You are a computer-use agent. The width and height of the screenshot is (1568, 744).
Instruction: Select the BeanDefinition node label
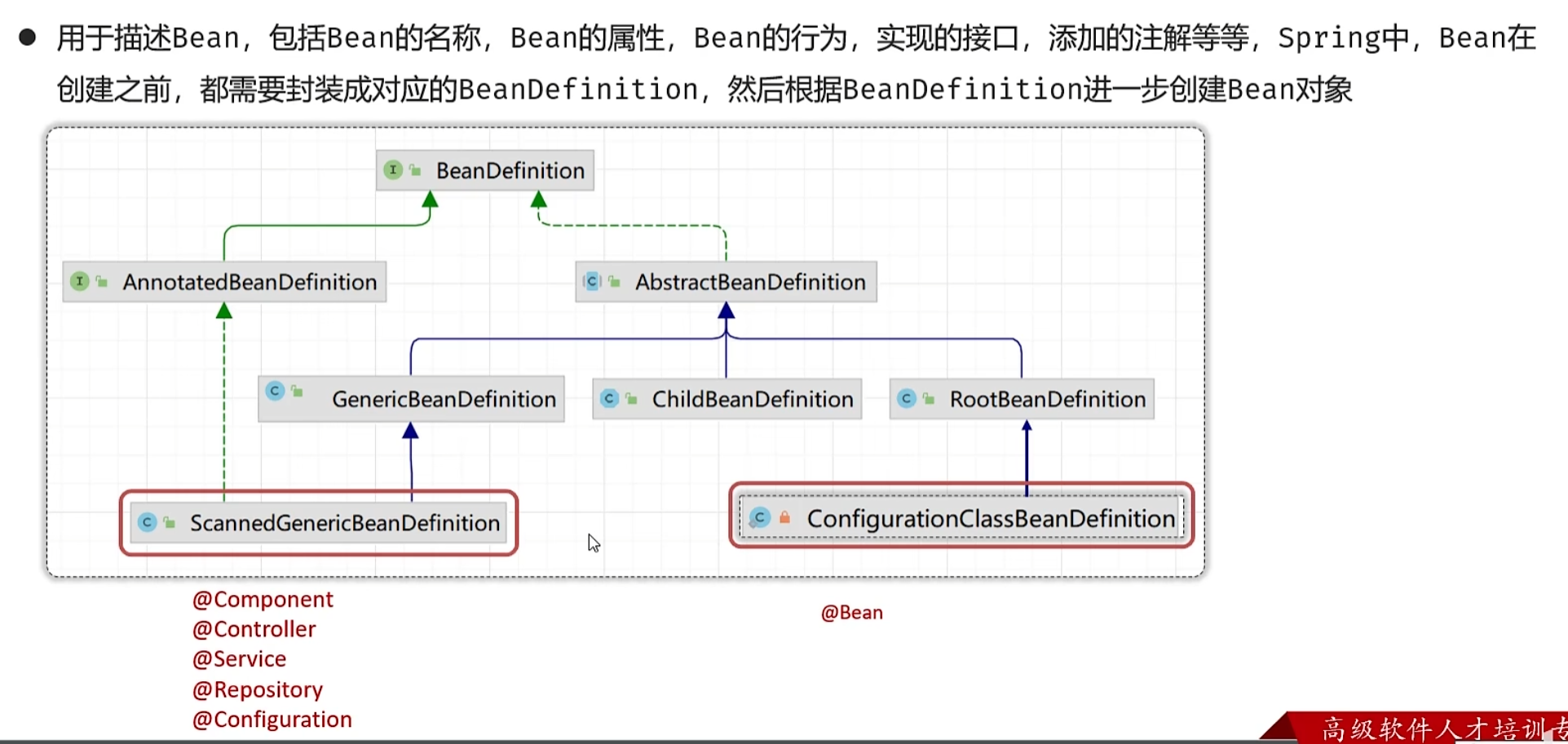tap(510, 170)
